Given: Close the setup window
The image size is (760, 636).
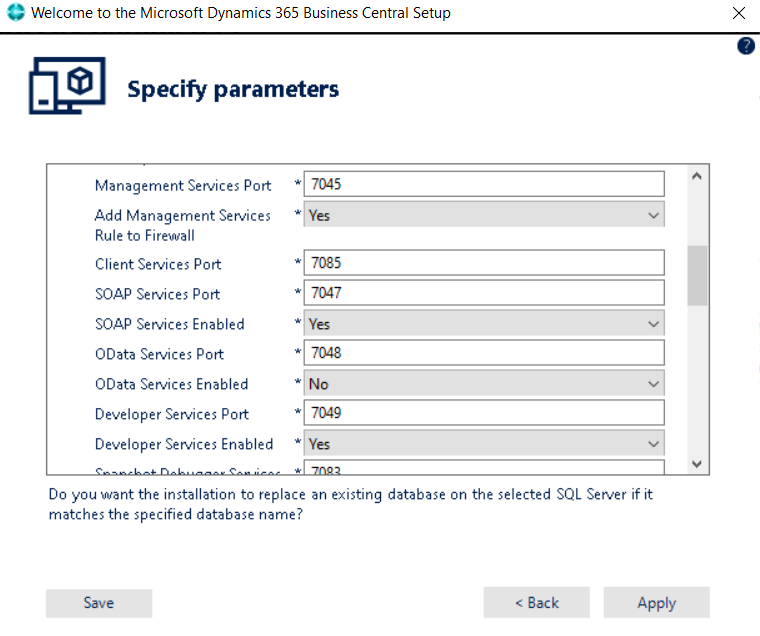Looking at the screenshot, I should (x=739, y=13).
